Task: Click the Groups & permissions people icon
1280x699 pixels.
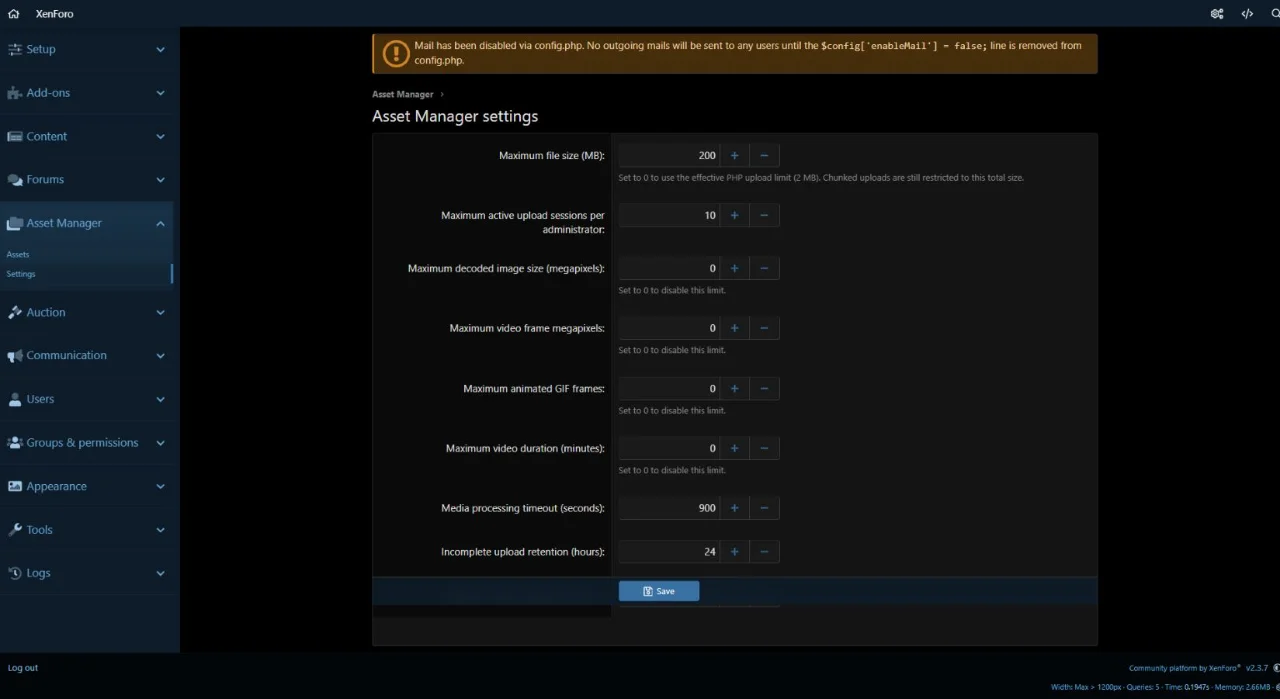Action: pyautogui.click(x=15, y=443)
